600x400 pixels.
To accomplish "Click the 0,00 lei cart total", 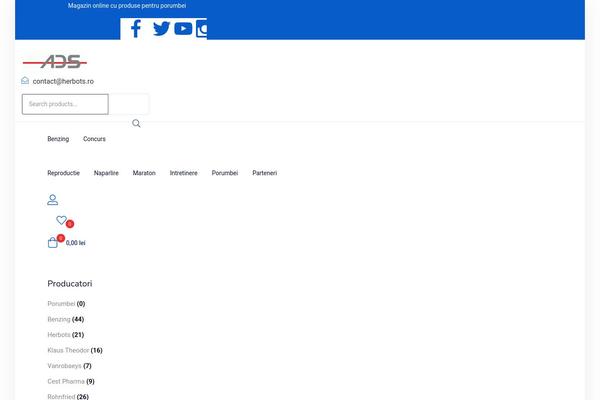I will (75, 243).
